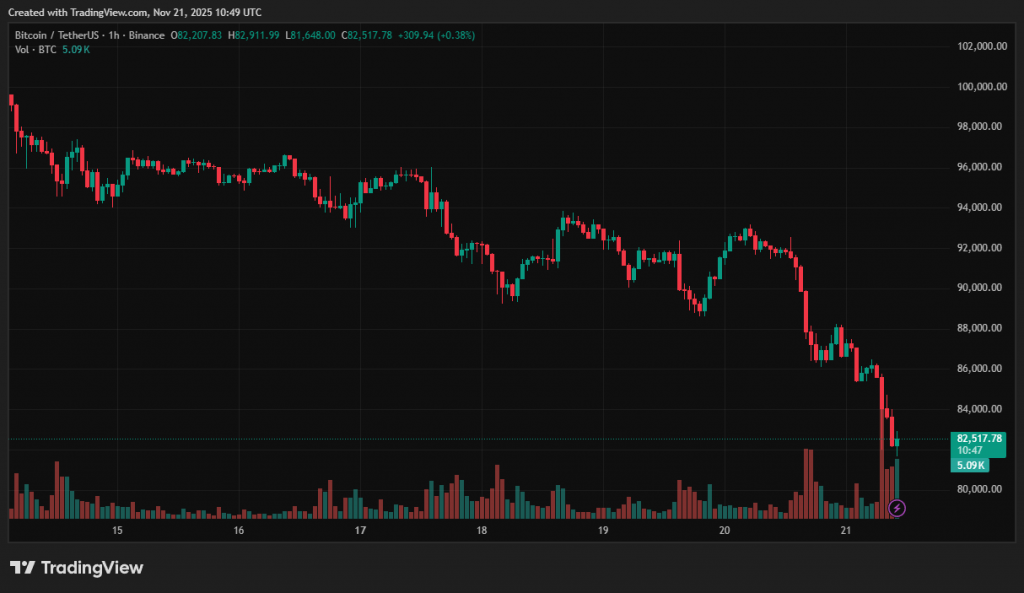Select date 18 on the time axis
This screenshot has height=593, width=1024.
pyautogui.click(x=481, y=531)
